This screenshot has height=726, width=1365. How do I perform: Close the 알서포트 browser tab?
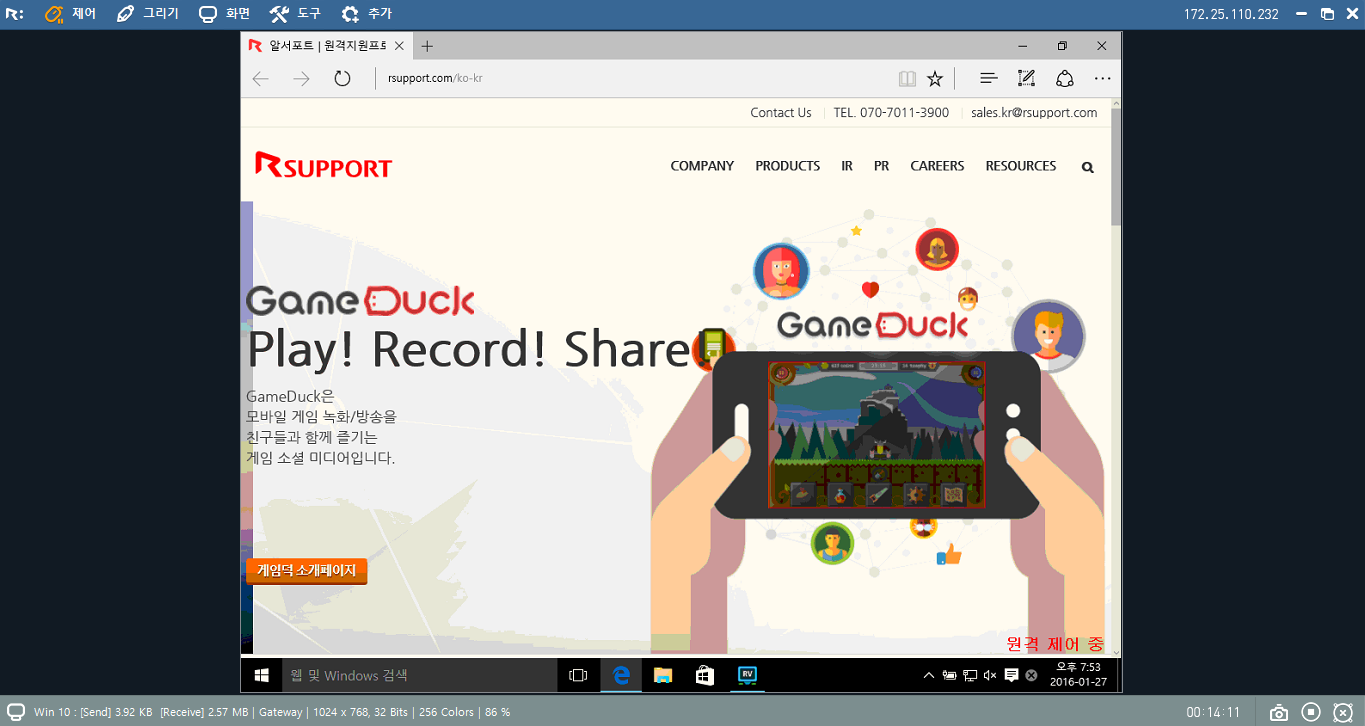[x=399, y=46]
